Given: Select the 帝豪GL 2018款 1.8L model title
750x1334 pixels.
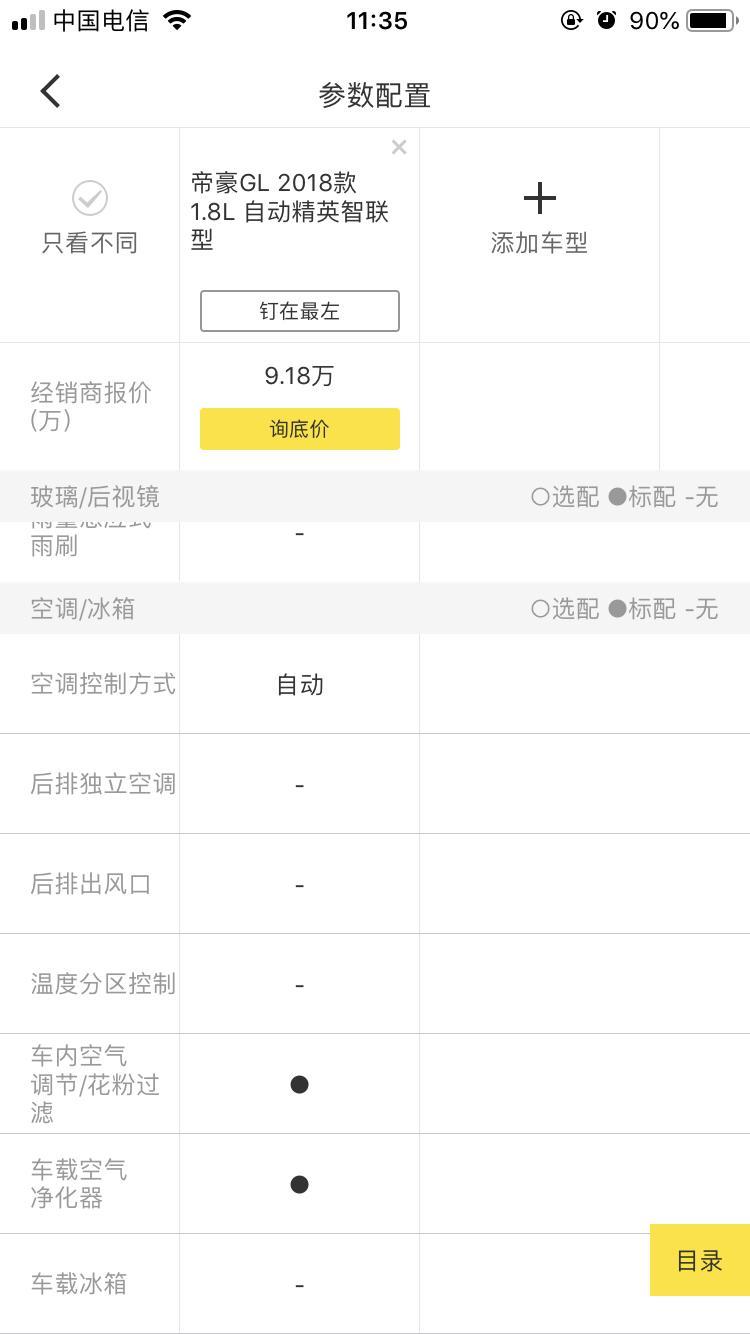Looking at the screenshot, I should [290, 211].
